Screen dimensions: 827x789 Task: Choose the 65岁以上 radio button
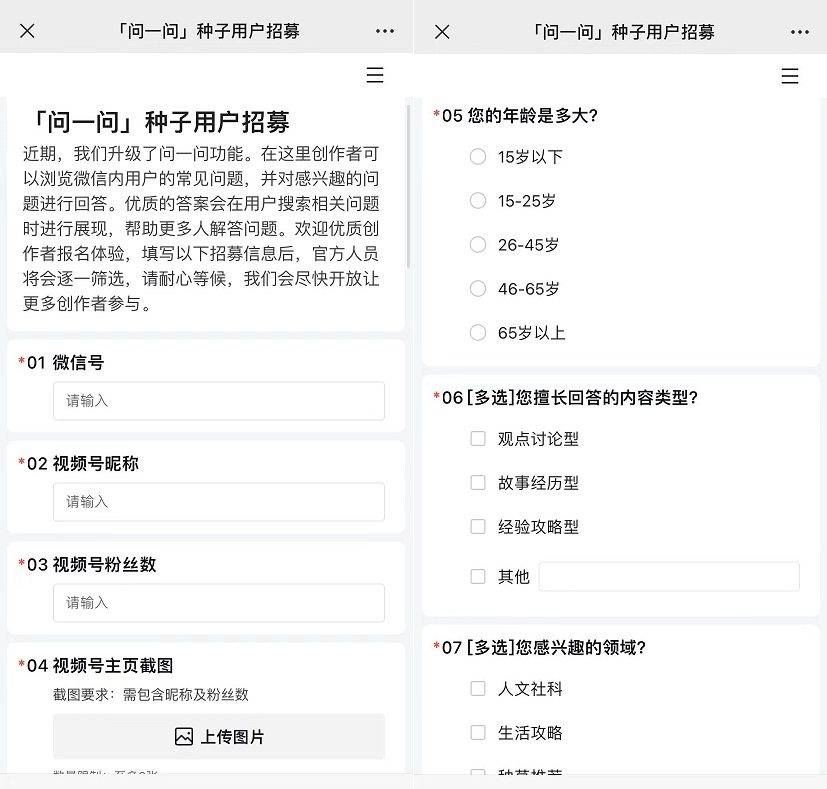478,333
